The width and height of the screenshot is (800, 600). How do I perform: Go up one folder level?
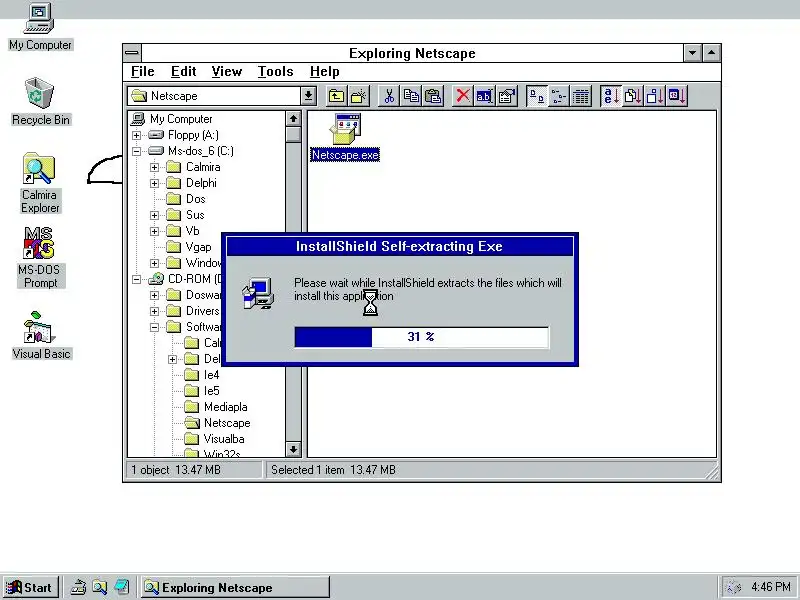[x=336, y=96]
